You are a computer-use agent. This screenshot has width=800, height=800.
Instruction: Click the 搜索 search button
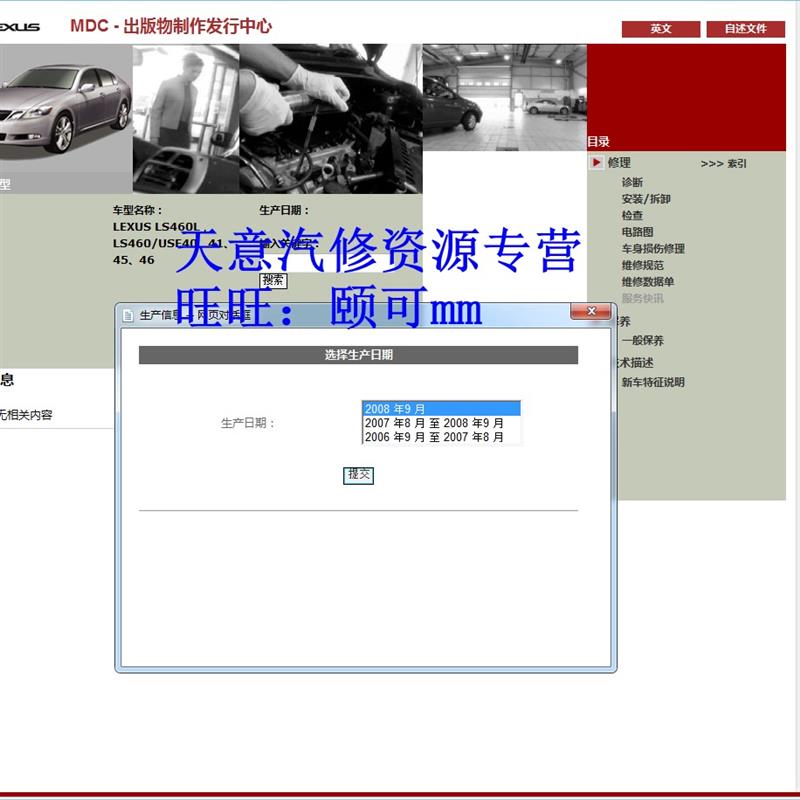point(273,280)
